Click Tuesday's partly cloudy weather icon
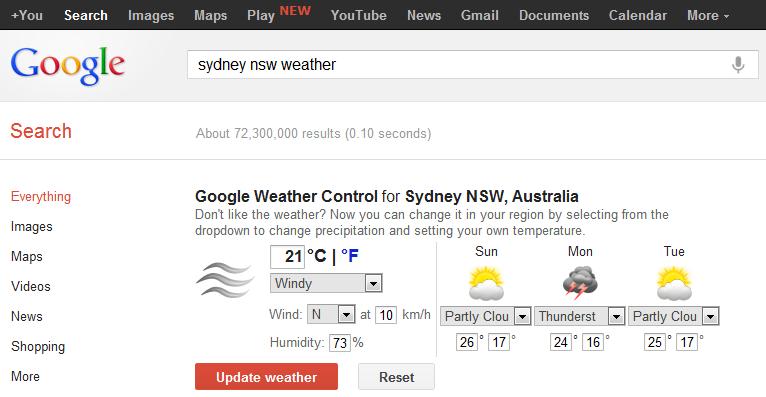 pyautogui.click(x=674, y=282)
